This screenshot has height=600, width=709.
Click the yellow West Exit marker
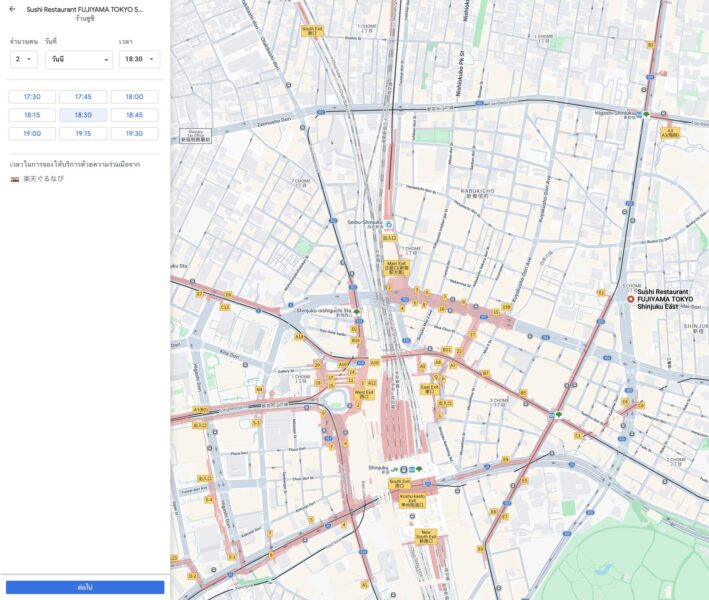(364, 393)
